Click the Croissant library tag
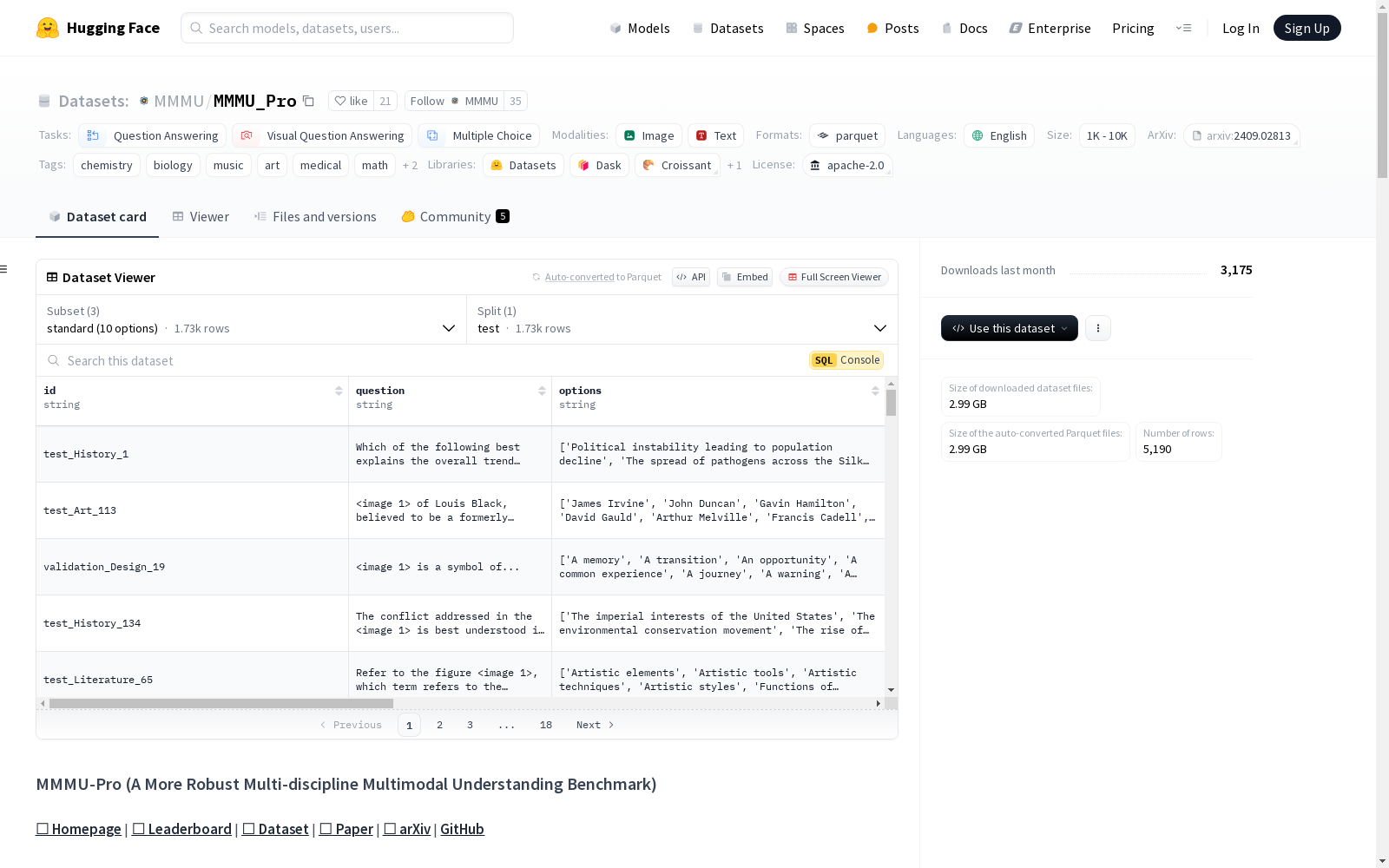Image resolution: width=1389 pixels, height=868 pixels. point(677,165)
